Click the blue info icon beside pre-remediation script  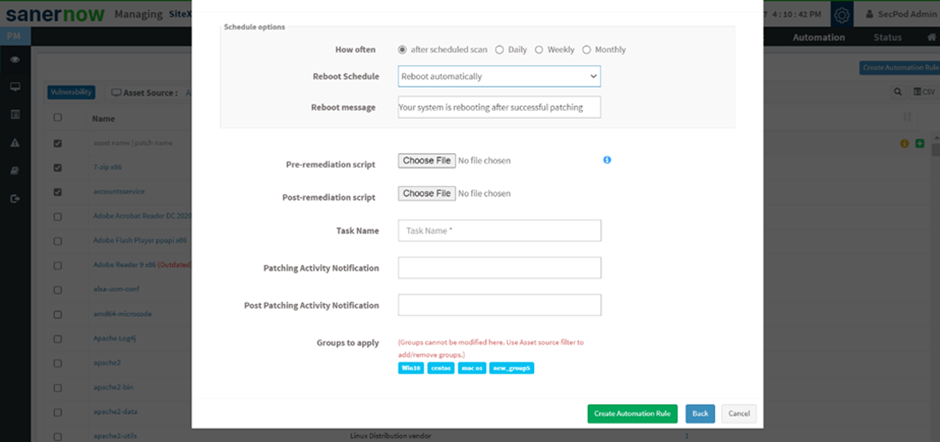(x=607, y=160)
